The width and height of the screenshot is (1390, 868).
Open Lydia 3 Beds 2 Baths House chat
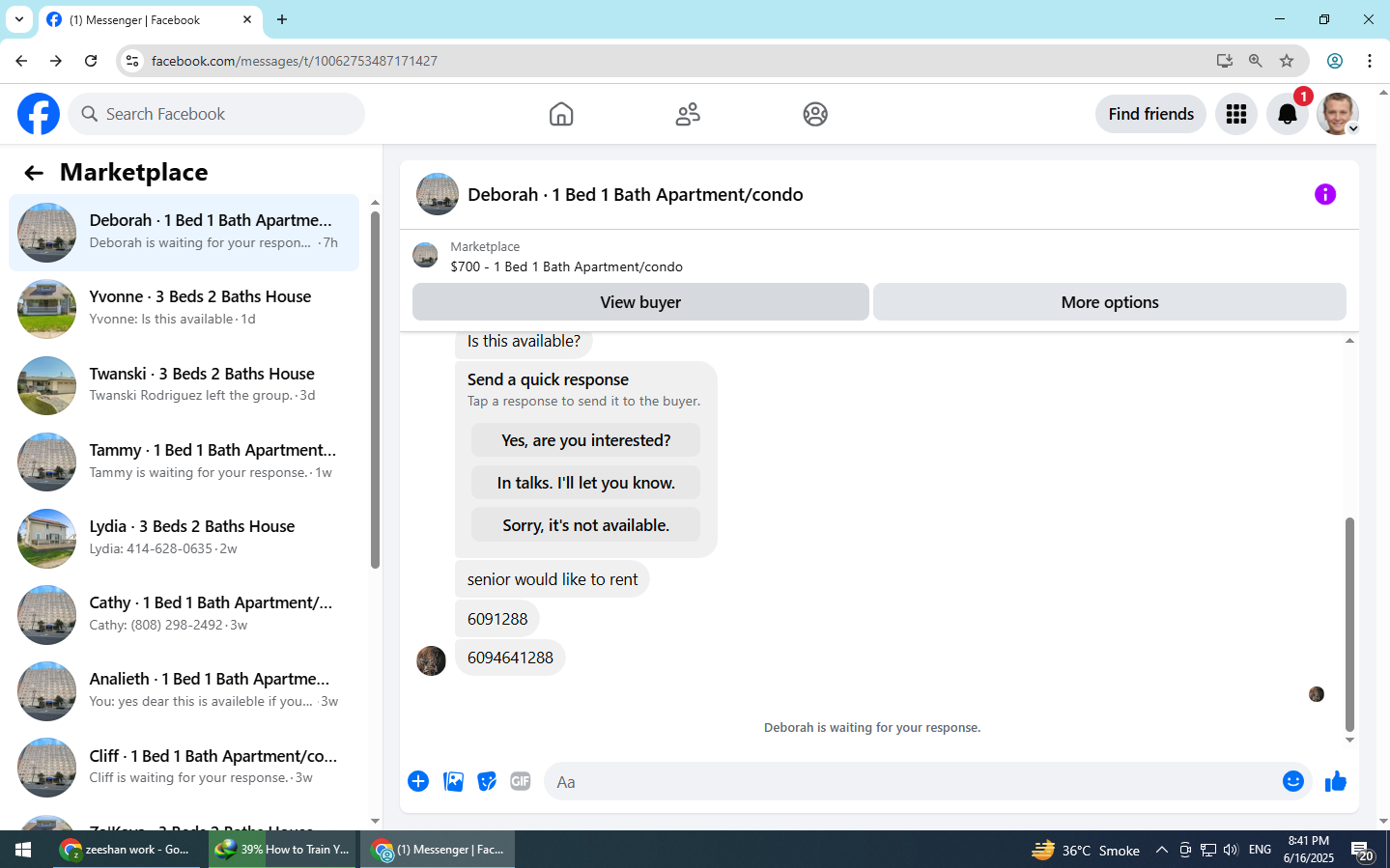click(184, 538)
